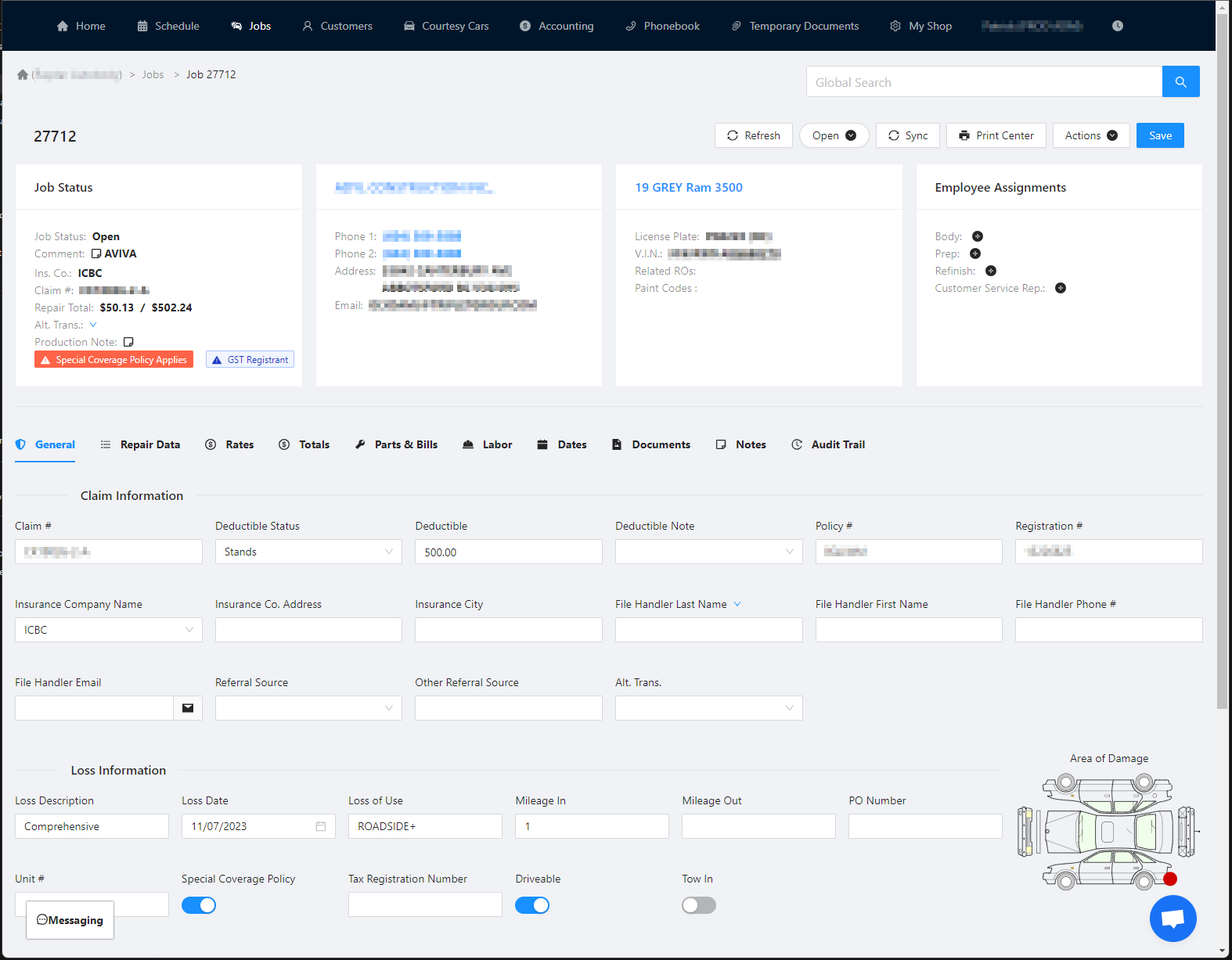The width and height of the screenshot is (1232, 960).
Task: Click the PO Number field
Action: pyautogui.click(x=925, y=826)
